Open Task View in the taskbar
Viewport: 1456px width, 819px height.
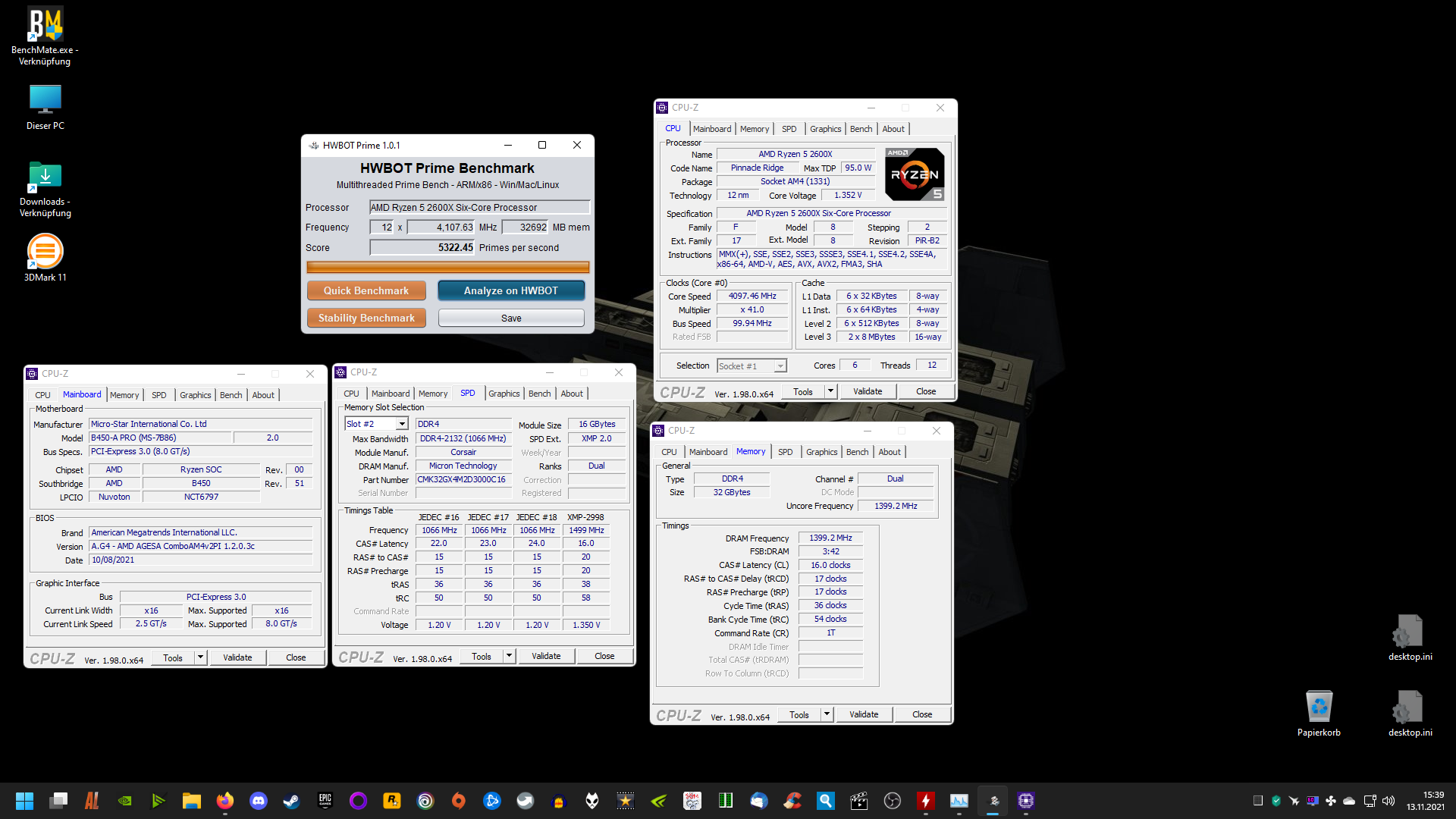(x=58, y=801)
